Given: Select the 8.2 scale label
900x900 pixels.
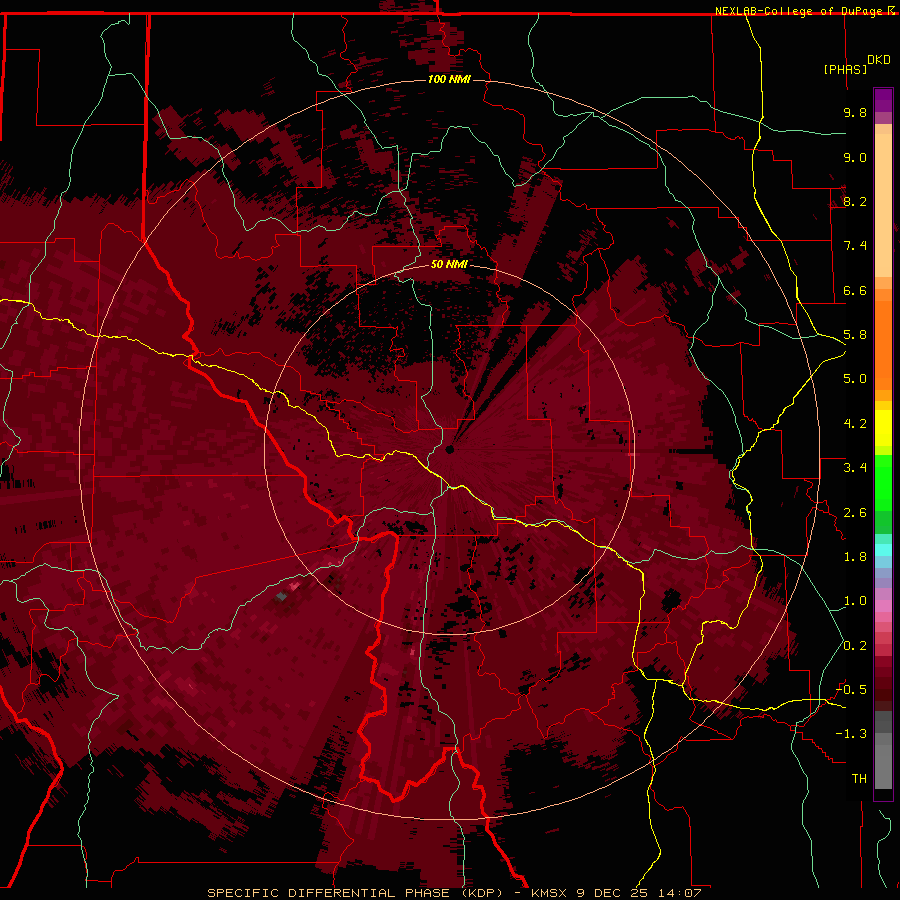Looking at the screenshot, I should click(855, 201).
